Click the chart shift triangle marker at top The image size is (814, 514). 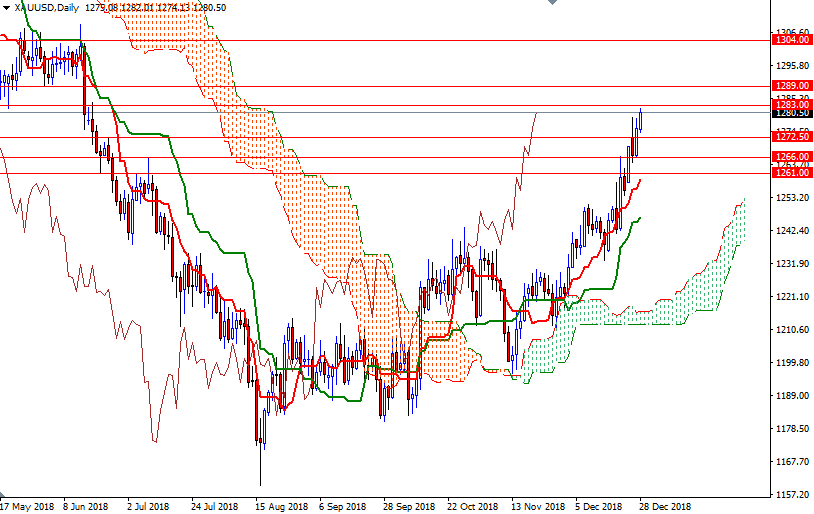coord(553,3)
